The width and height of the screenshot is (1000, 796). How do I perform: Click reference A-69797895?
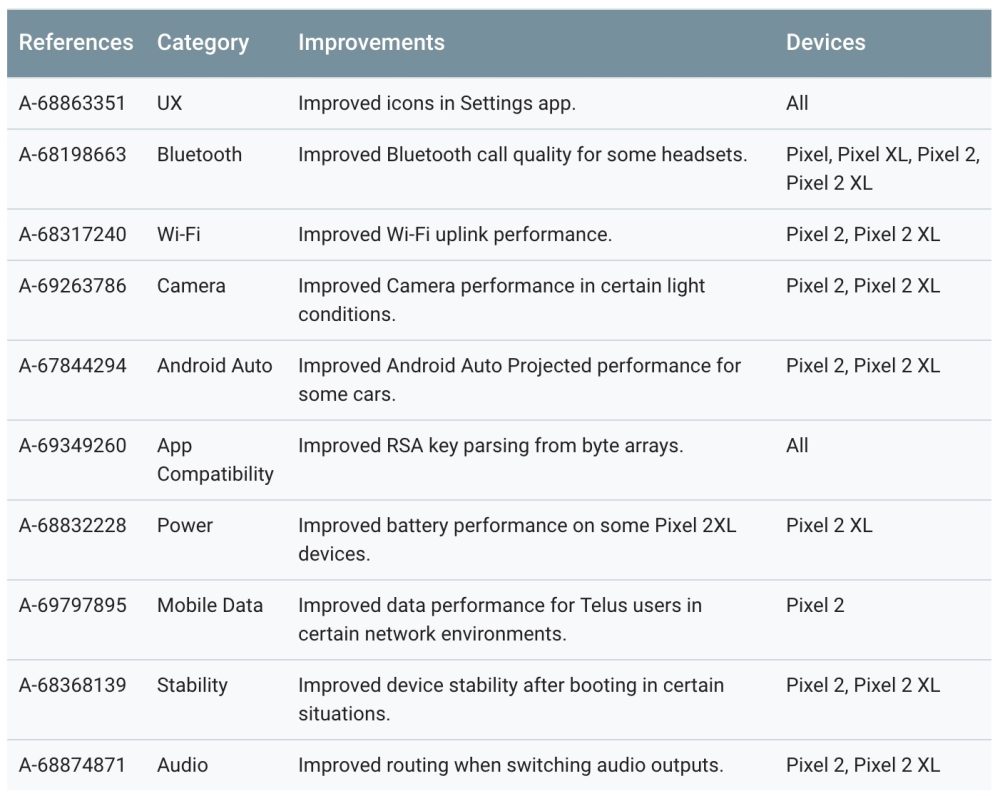pyautogui.click(x=73, y=605)
